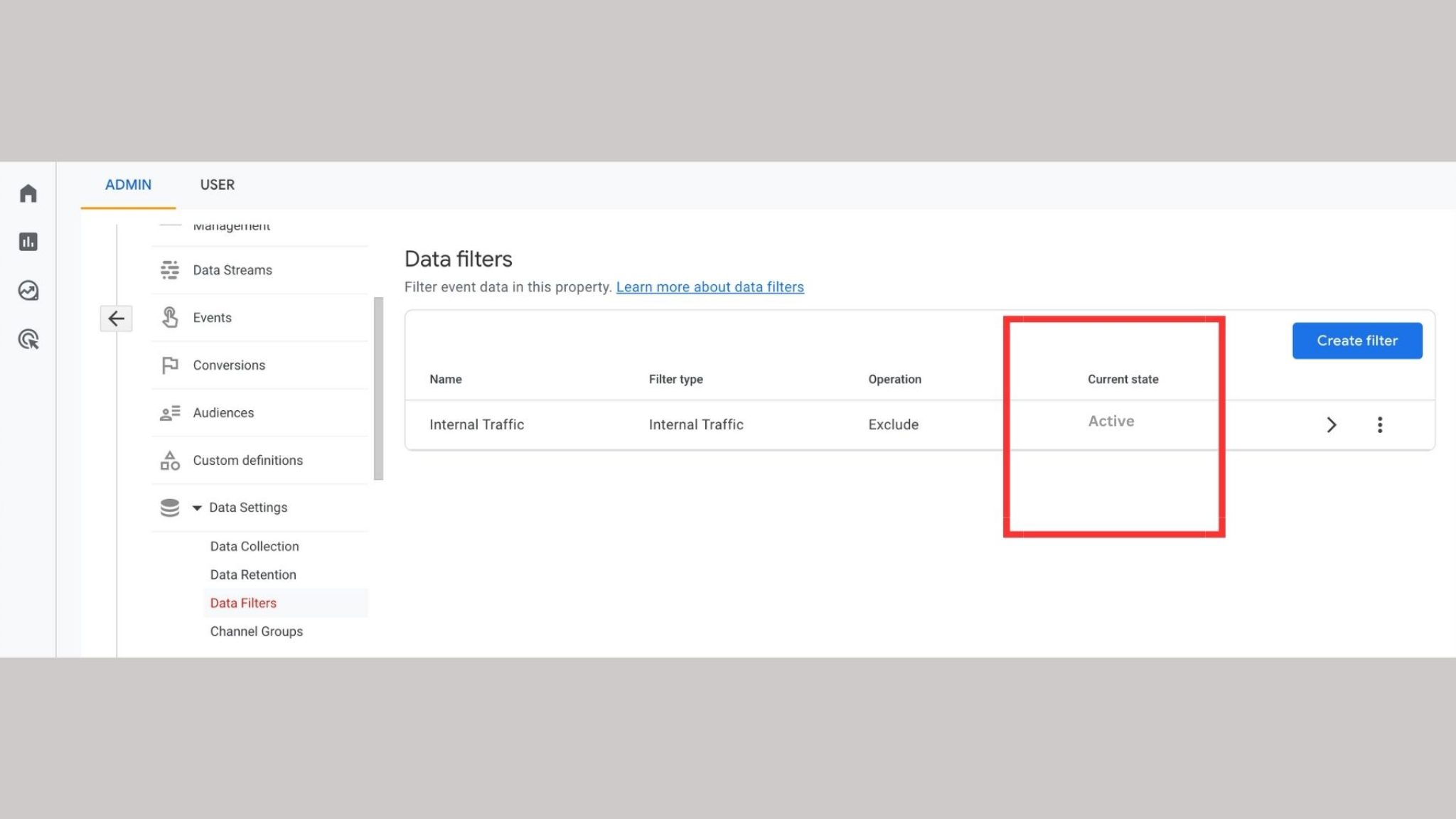
Task: Click the admin menu vertical scrollbar
Action: click(378, 388)
